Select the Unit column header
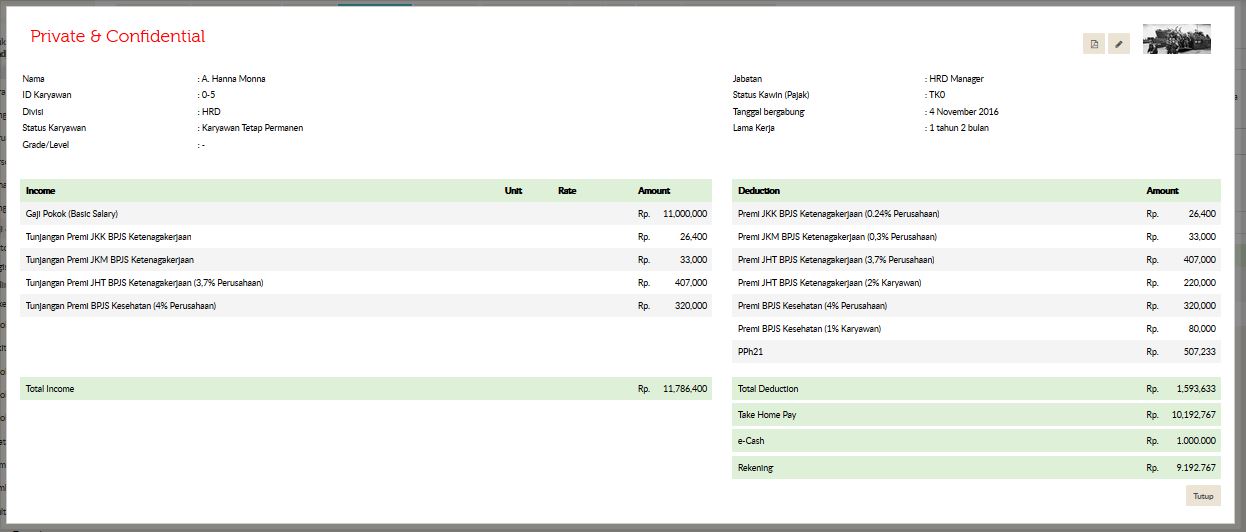Viewport: 1246px width, 532px height. click(x=514, y=191)
